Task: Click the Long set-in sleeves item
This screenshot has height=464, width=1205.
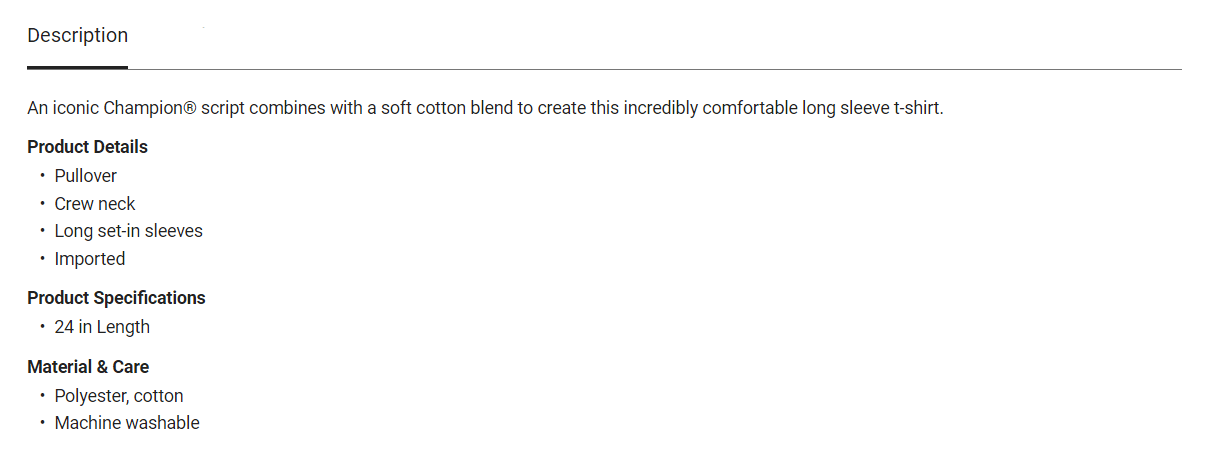Action: (x=128, y=231)
